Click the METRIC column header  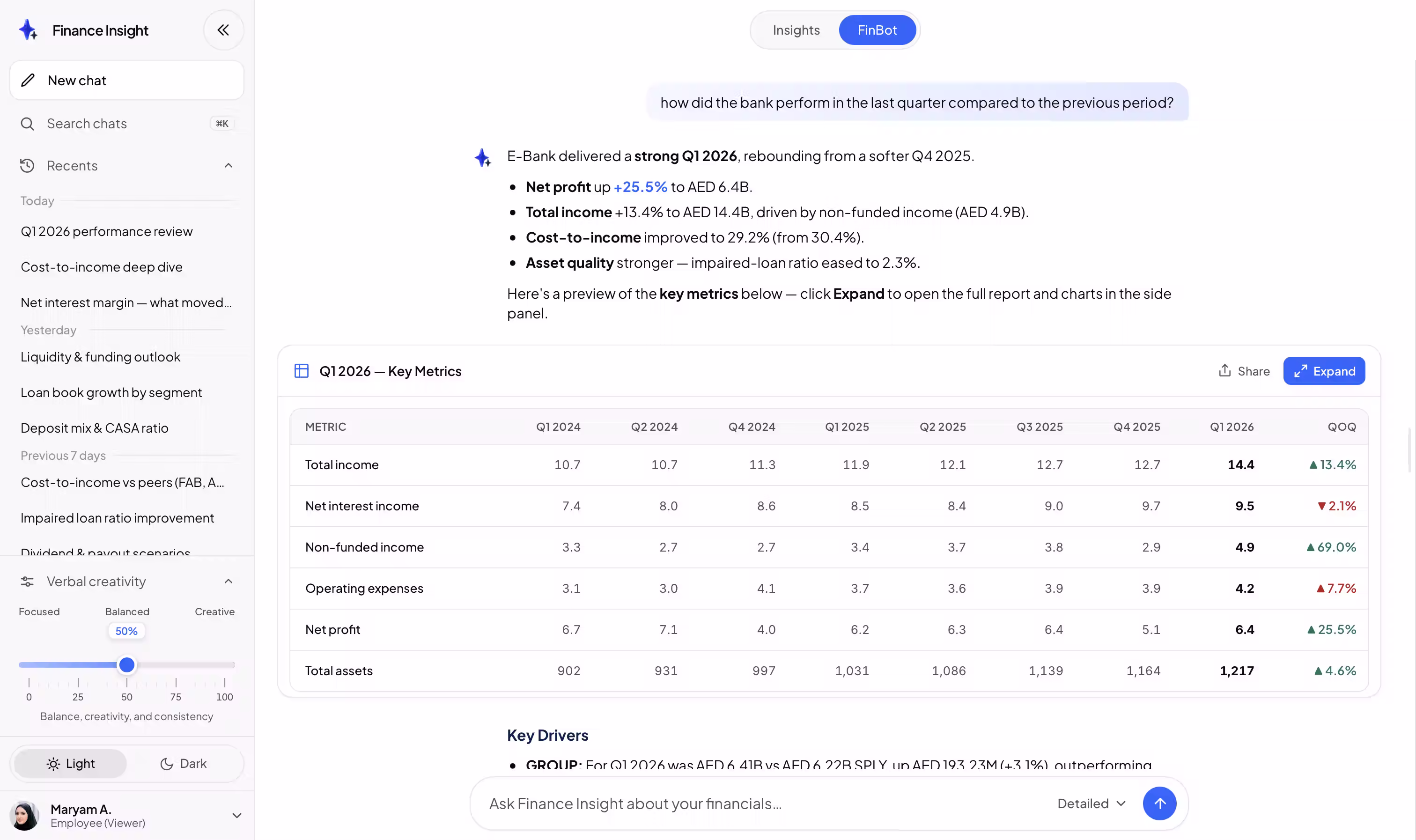coord(325,427)
